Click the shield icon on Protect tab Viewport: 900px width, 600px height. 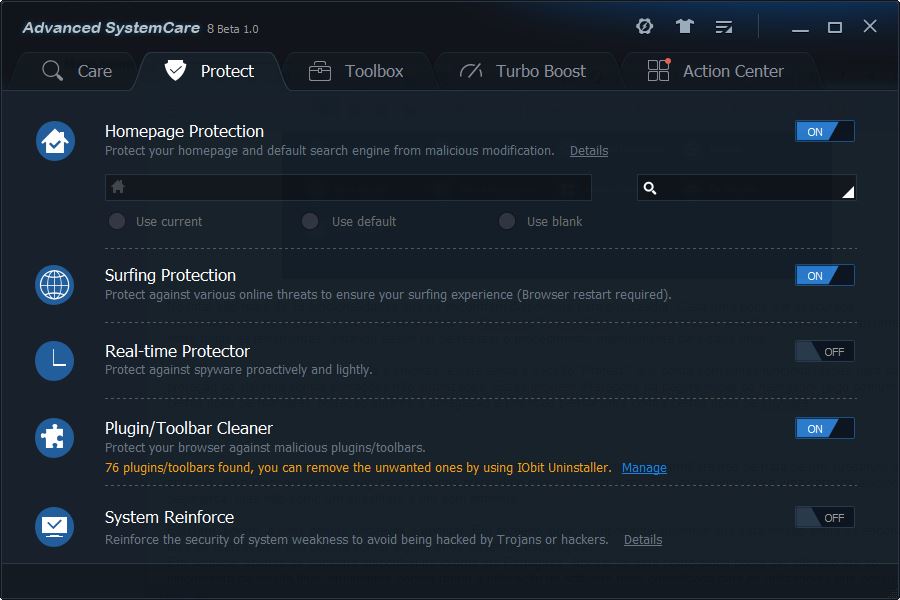point(175,71)
